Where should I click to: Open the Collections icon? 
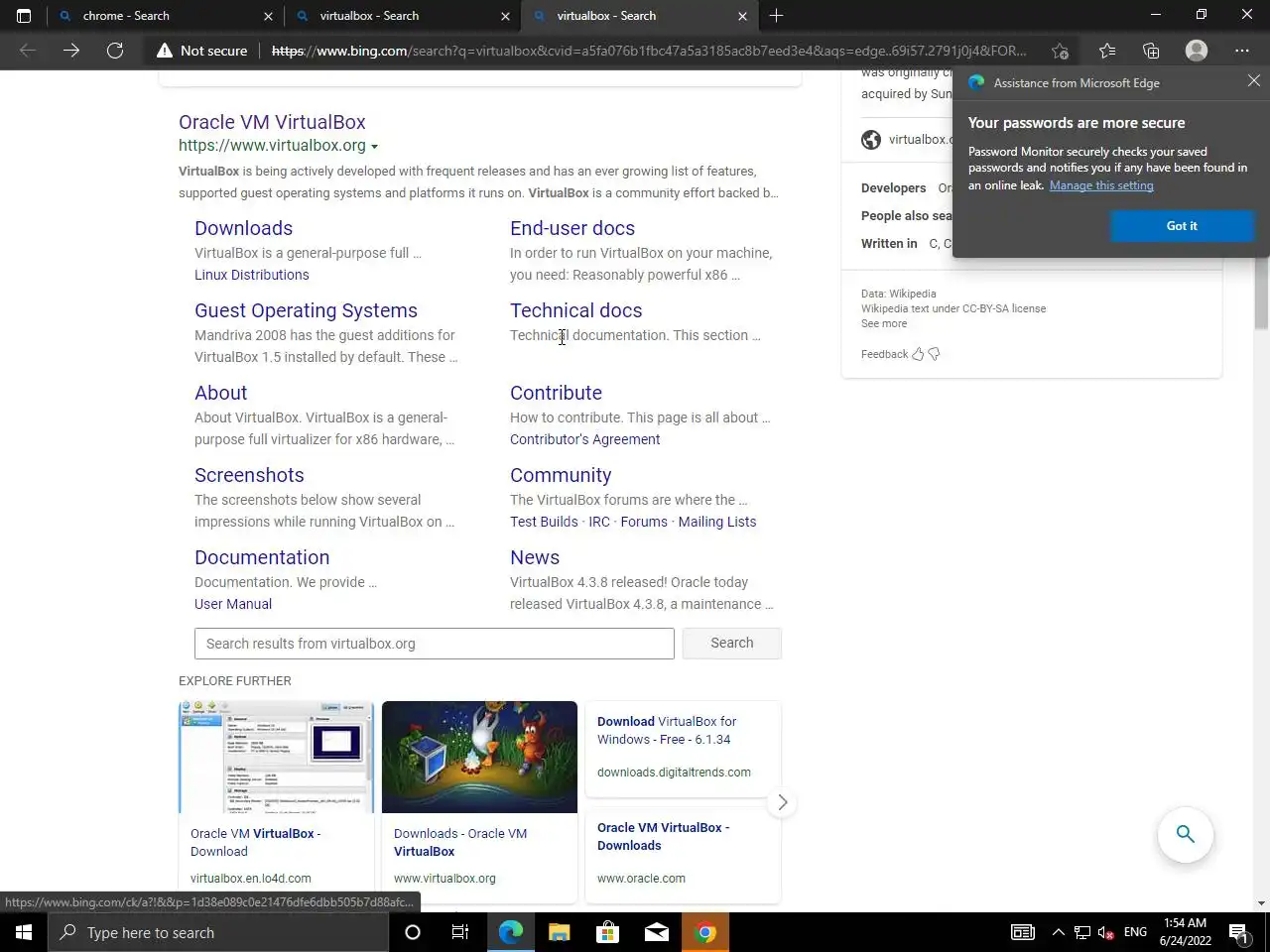1151,51
